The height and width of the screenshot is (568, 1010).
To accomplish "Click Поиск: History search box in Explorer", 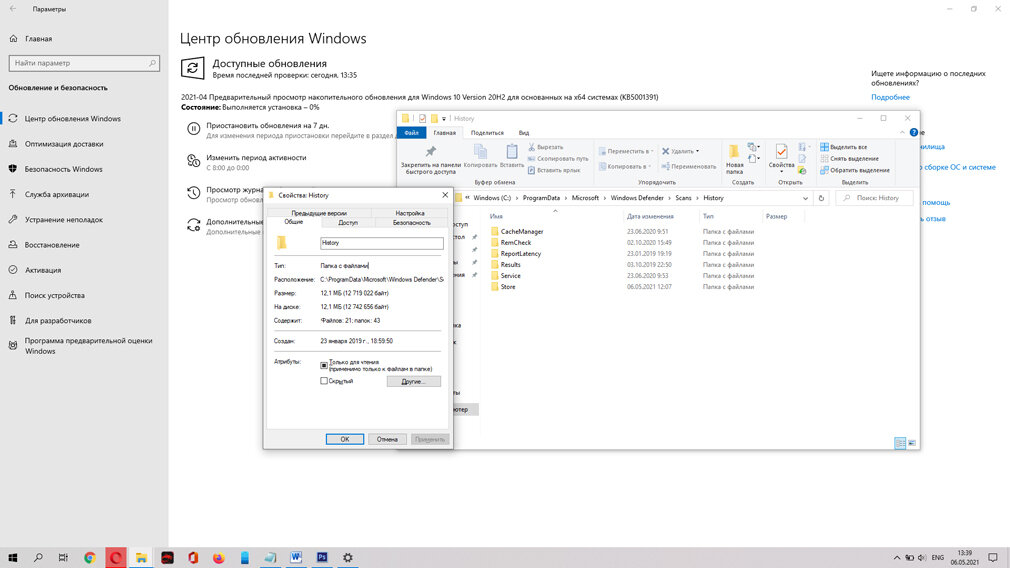I will tap(875, 198).
